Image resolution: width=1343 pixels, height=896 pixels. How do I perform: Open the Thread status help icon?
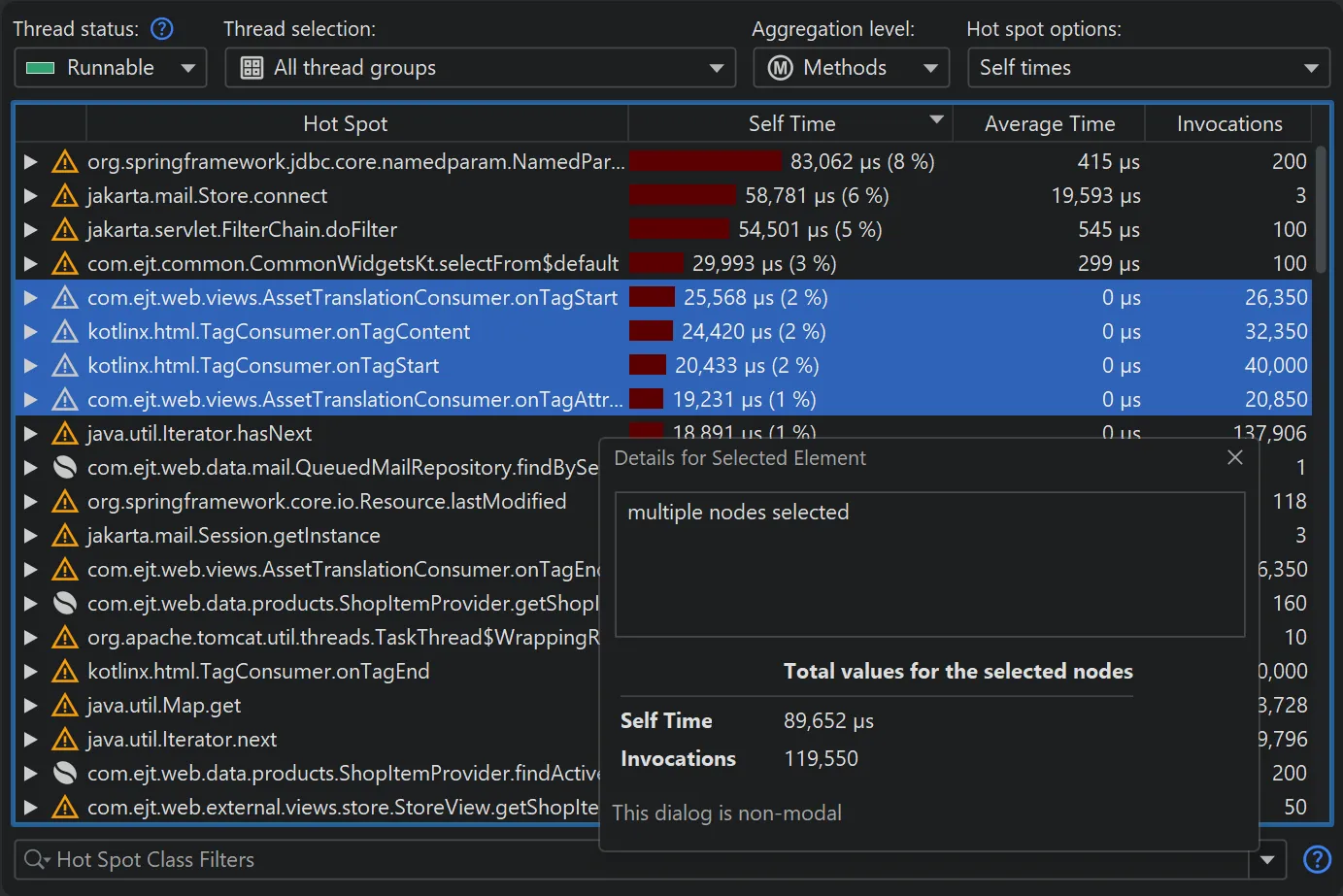[x=162, y=29]
